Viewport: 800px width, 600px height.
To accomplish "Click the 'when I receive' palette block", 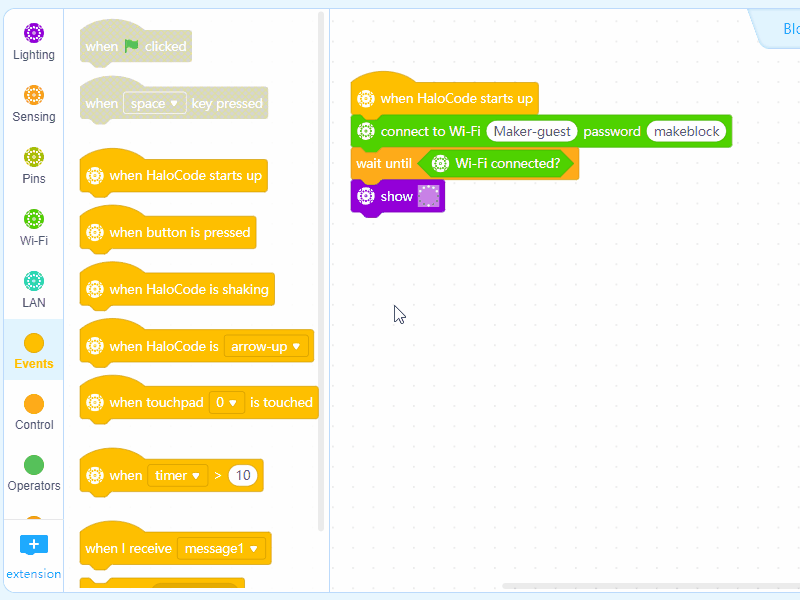I will 176,548.
